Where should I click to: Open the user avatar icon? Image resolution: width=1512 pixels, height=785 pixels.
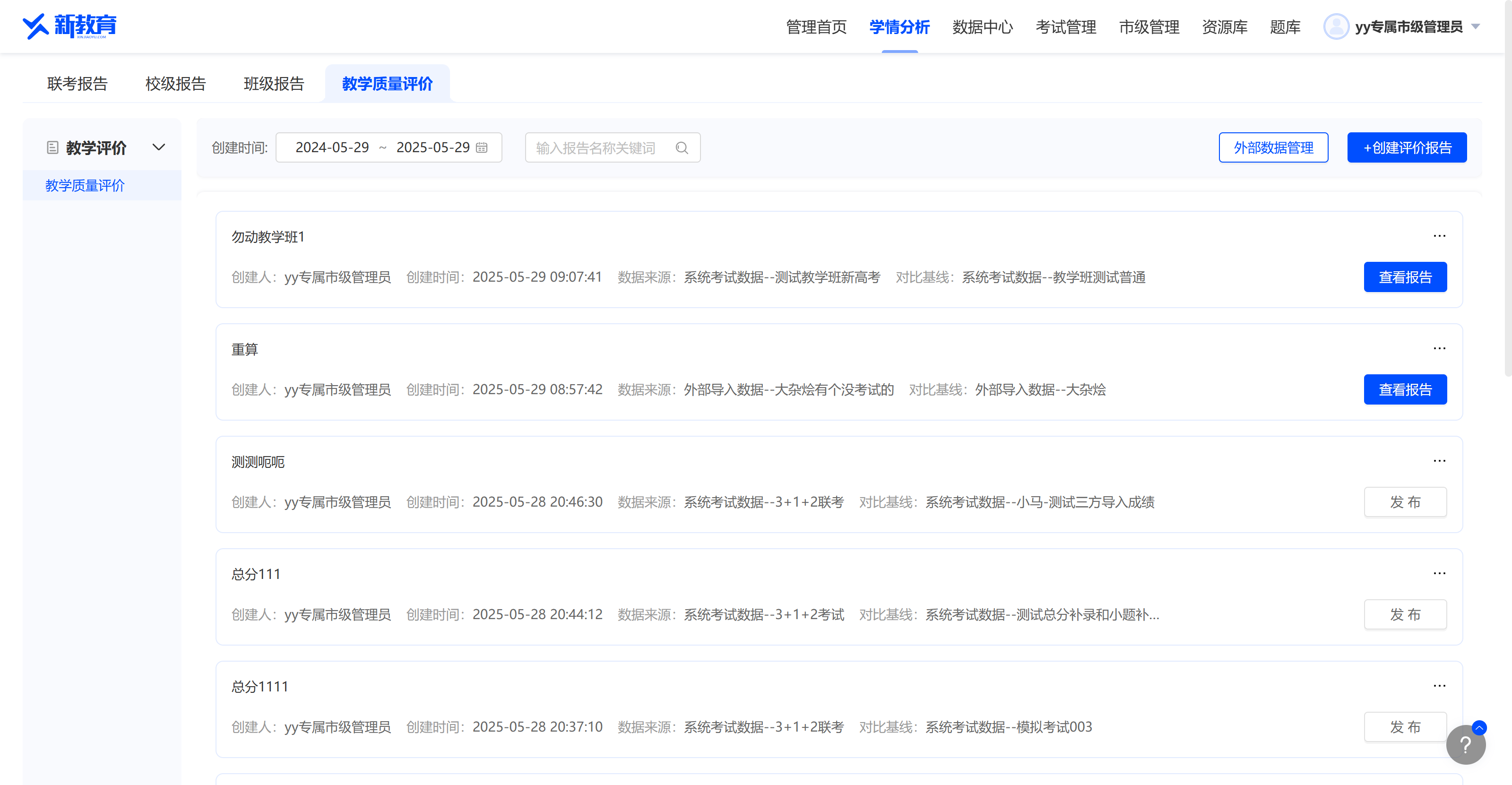coord(1337,27)
